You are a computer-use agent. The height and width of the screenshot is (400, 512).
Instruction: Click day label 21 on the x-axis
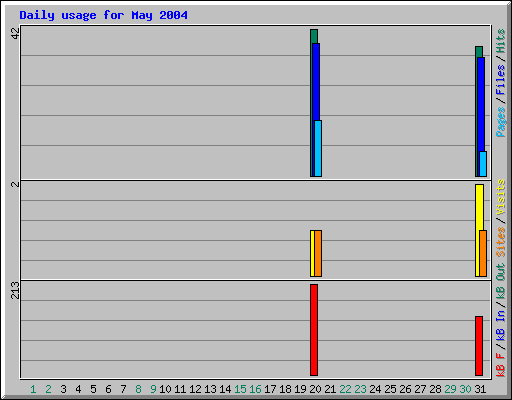[330, 389]
